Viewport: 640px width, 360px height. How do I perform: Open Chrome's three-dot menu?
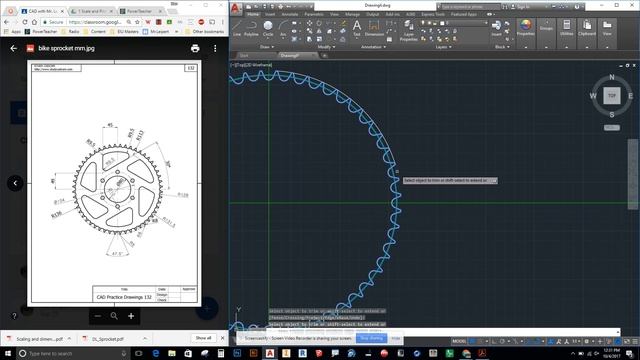pyautogui.click(x=223, y=22)
